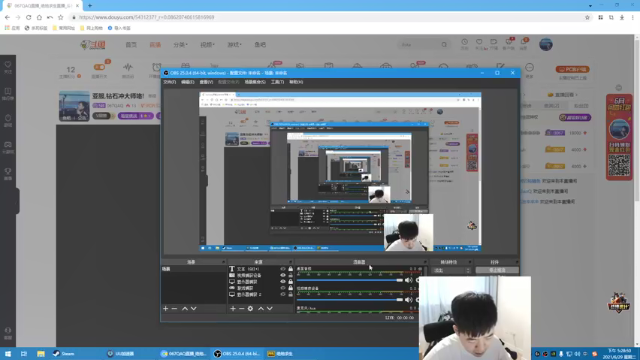The image size is (640, 360).
Task: Open Chrome tab search dropdown arrow
Action: (x=590, y=6)
